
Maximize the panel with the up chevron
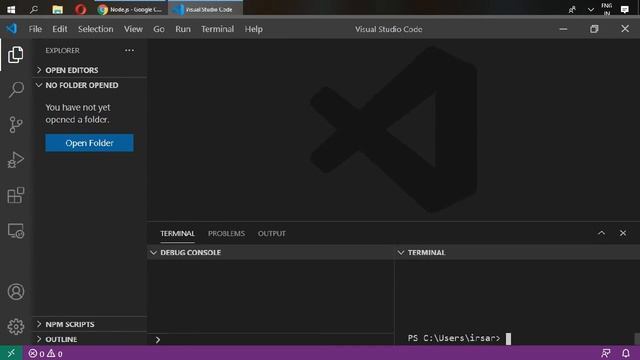[601, 233]
